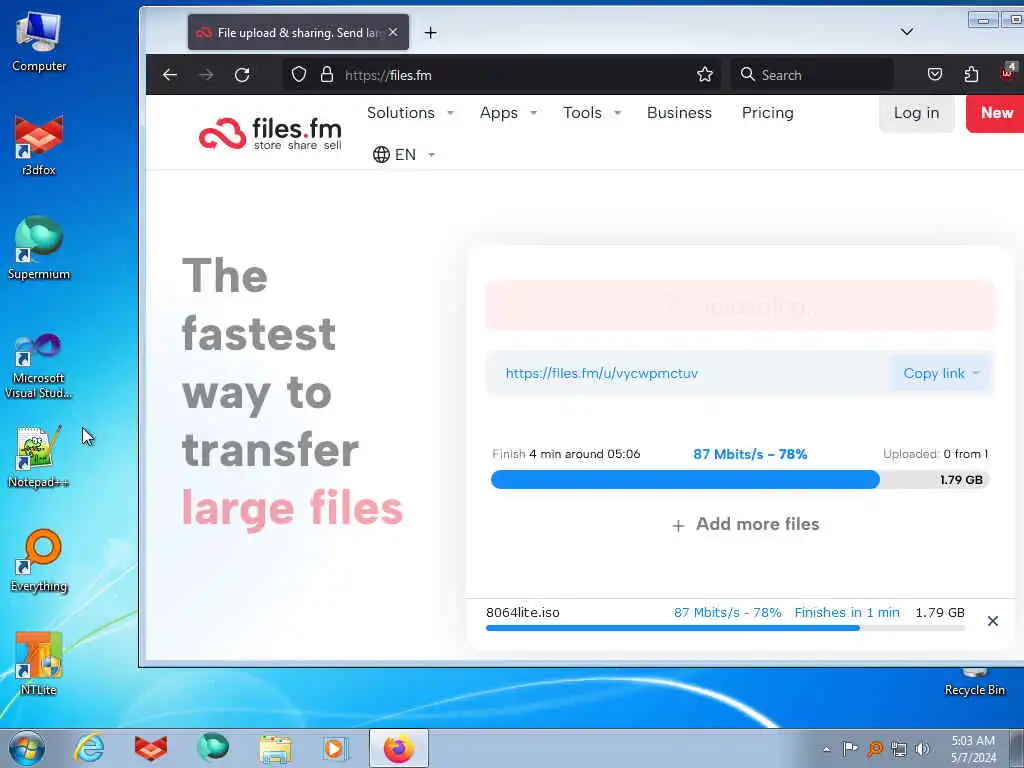Click the files.fm cloud logo

(x=270, y=133)
